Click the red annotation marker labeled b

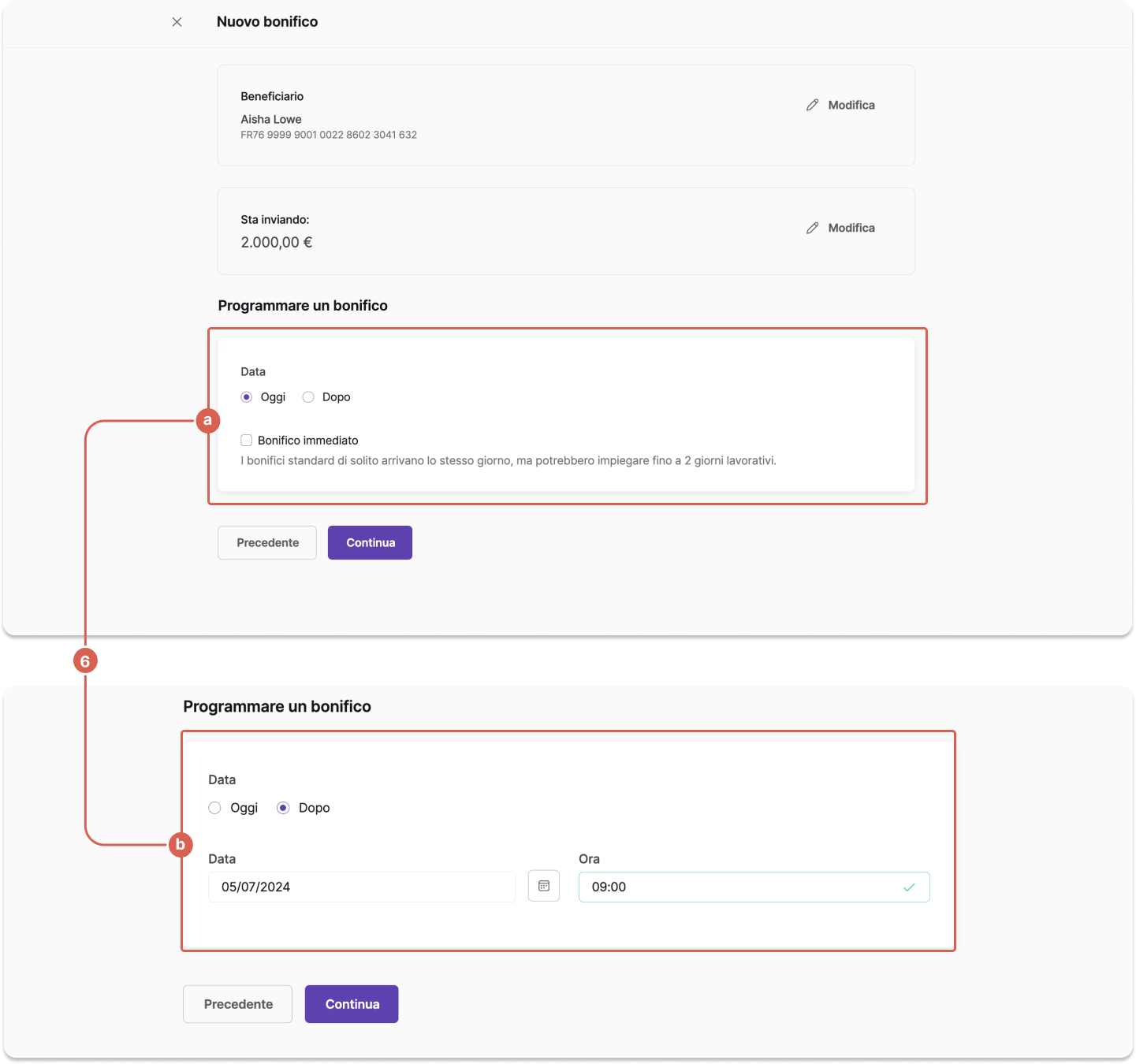pyautogui.click(x=181, y=845)
